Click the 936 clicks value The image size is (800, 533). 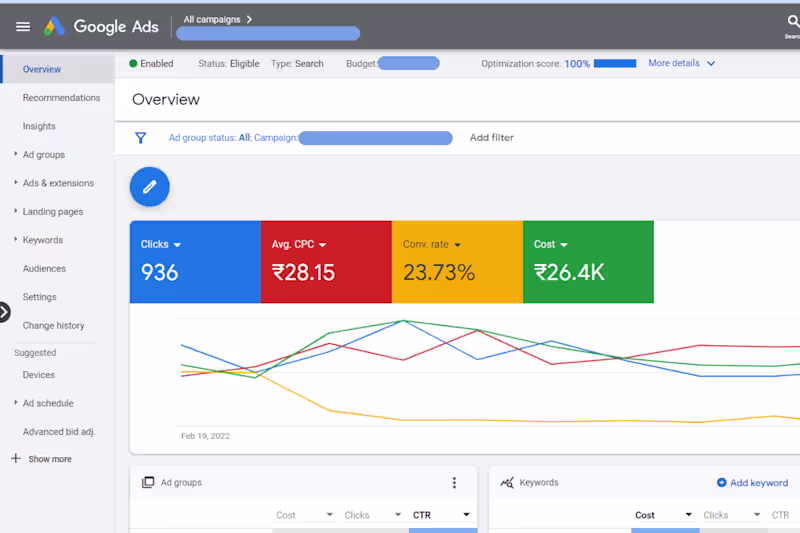tap(159, 272)
